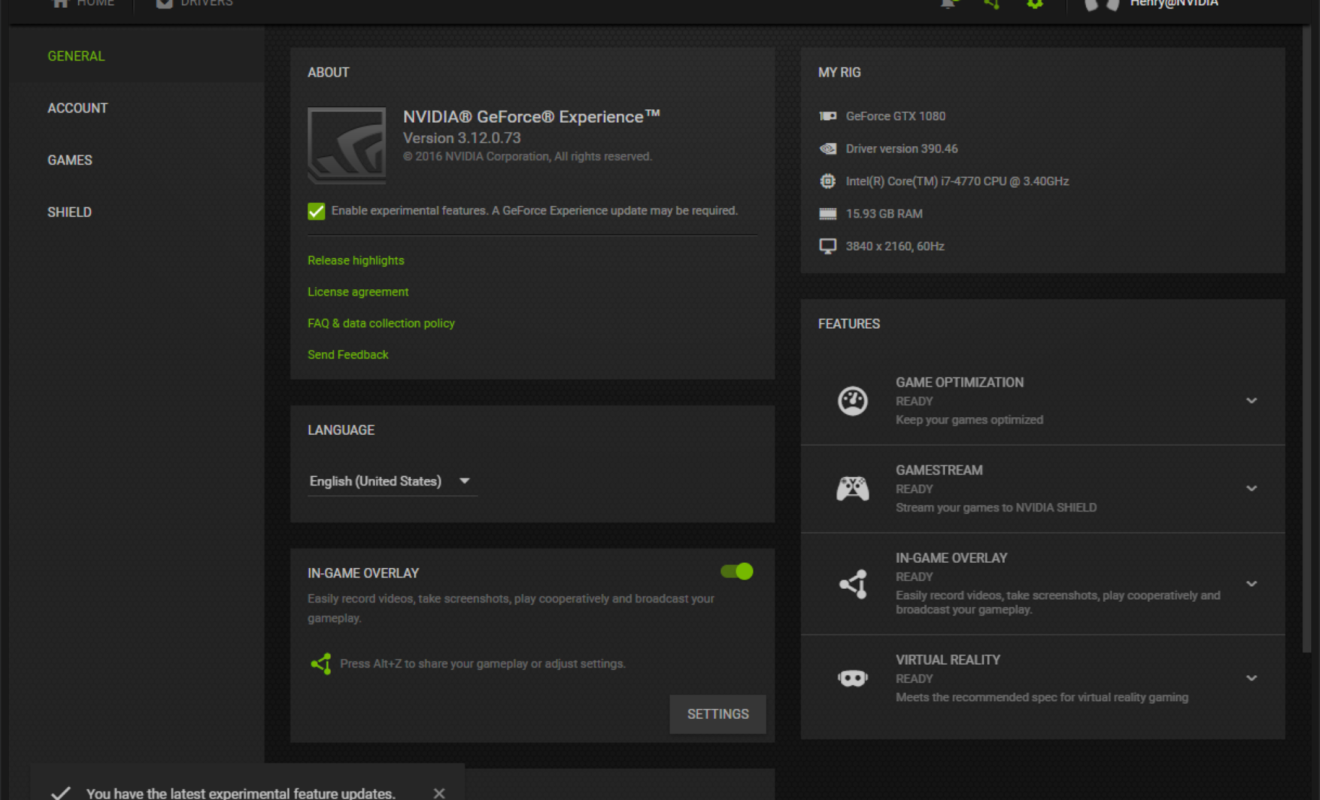This screenshot has width=1320, height=800.
Task: Click the 'Keep your games optimized' text
Action: [x=970, y=420]
